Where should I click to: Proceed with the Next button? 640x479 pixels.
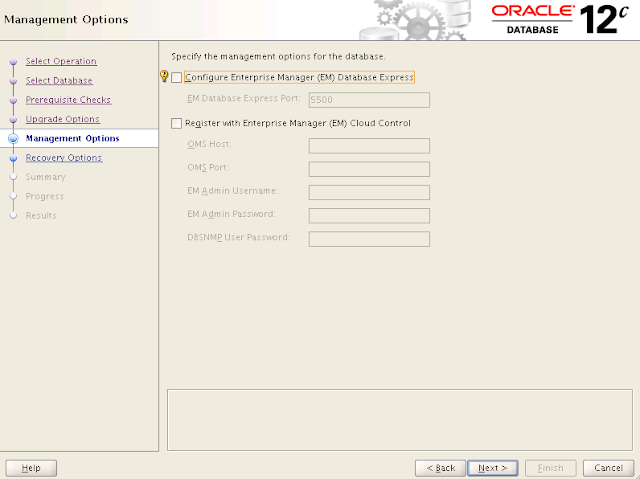click(493, 468)
